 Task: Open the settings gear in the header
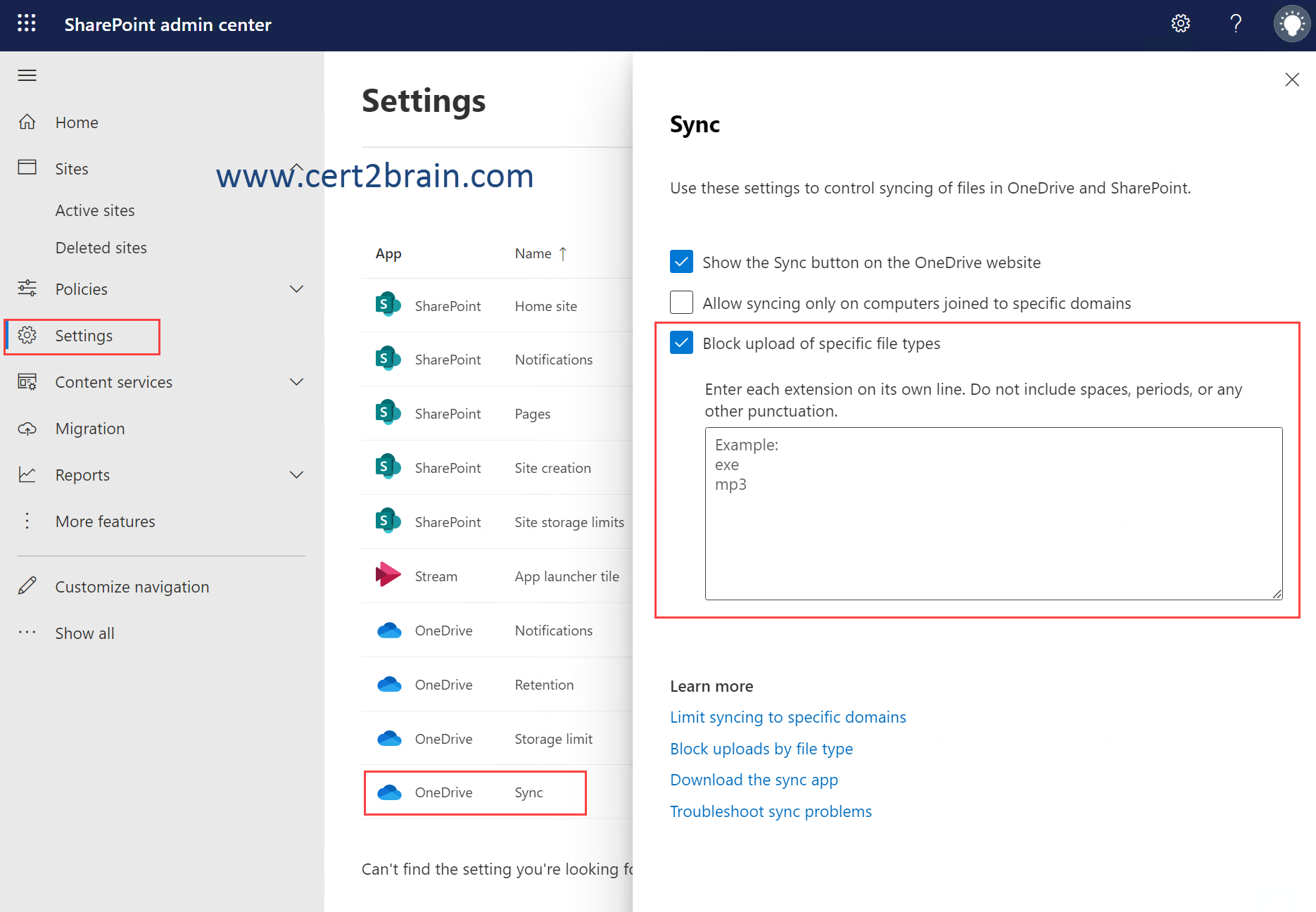1180,23
